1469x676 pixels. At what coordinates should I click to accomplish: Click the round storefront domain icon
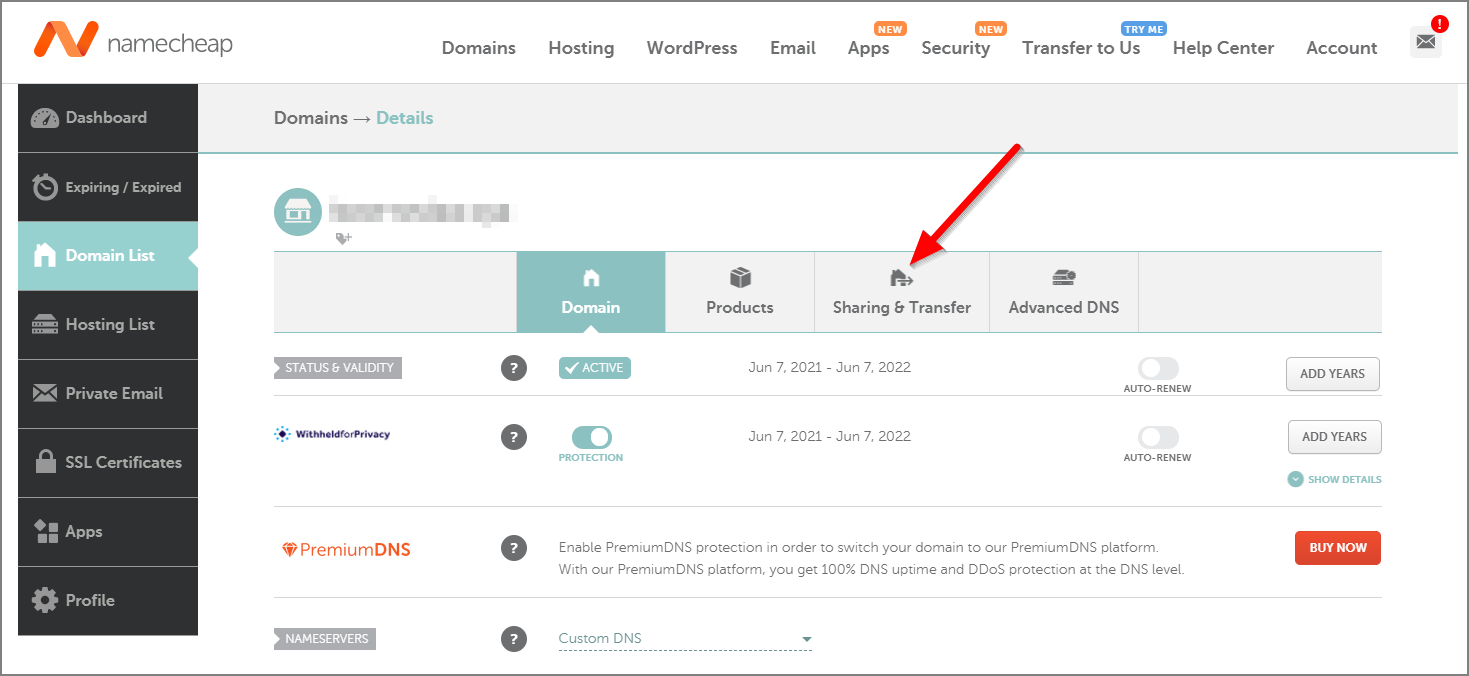298,212
